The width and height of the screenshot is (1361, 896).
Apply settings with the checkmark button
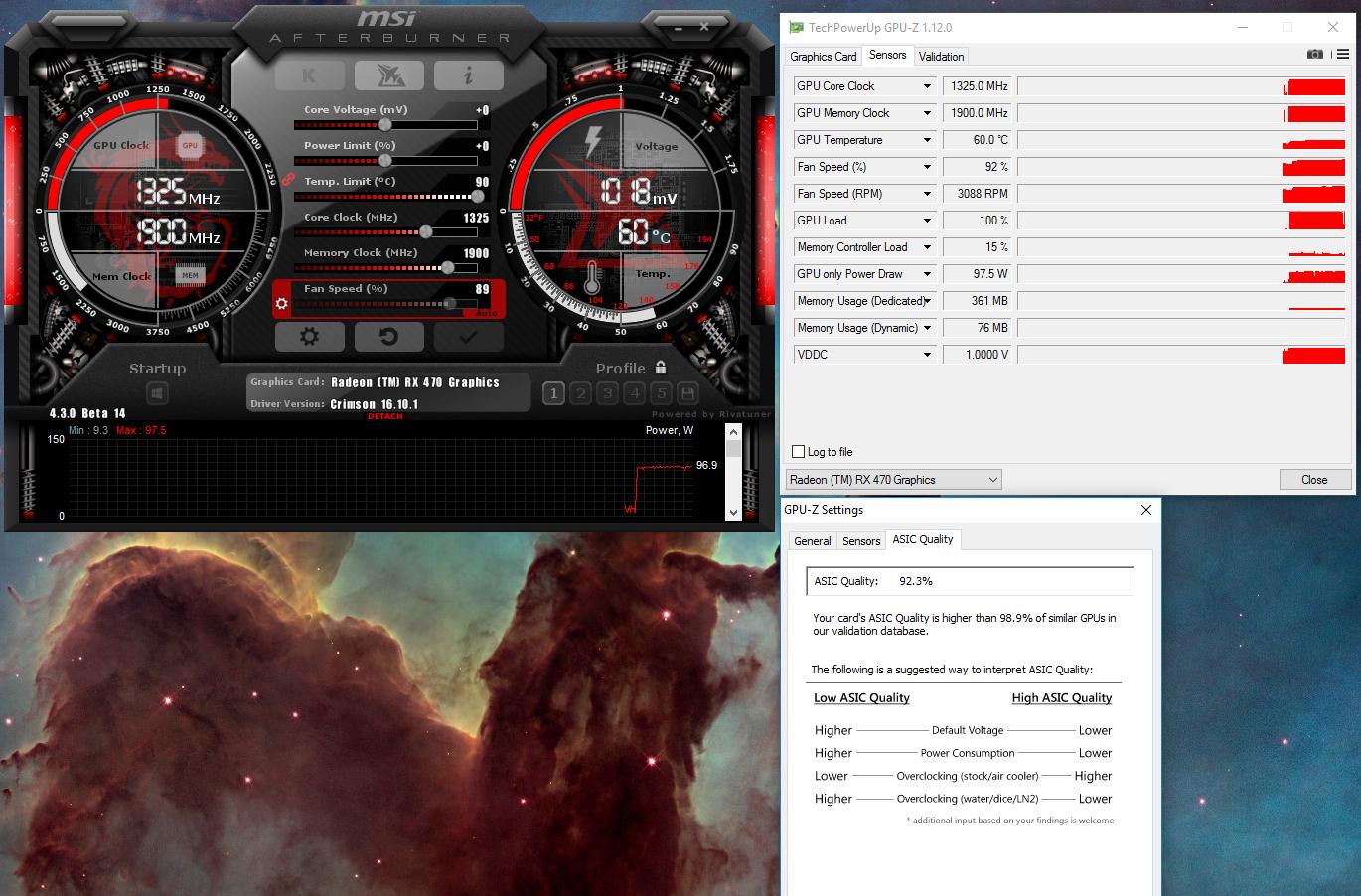tap(468, 337)
